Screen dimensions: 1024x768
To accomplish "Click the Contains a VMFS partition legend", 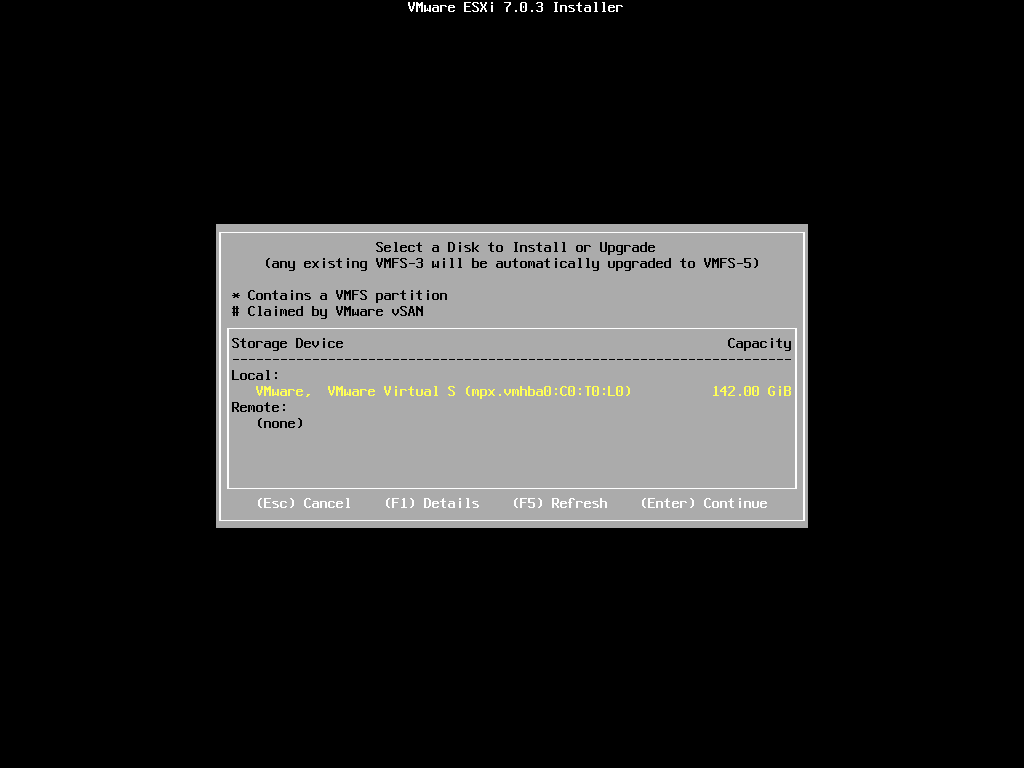I will click(338, 295).
